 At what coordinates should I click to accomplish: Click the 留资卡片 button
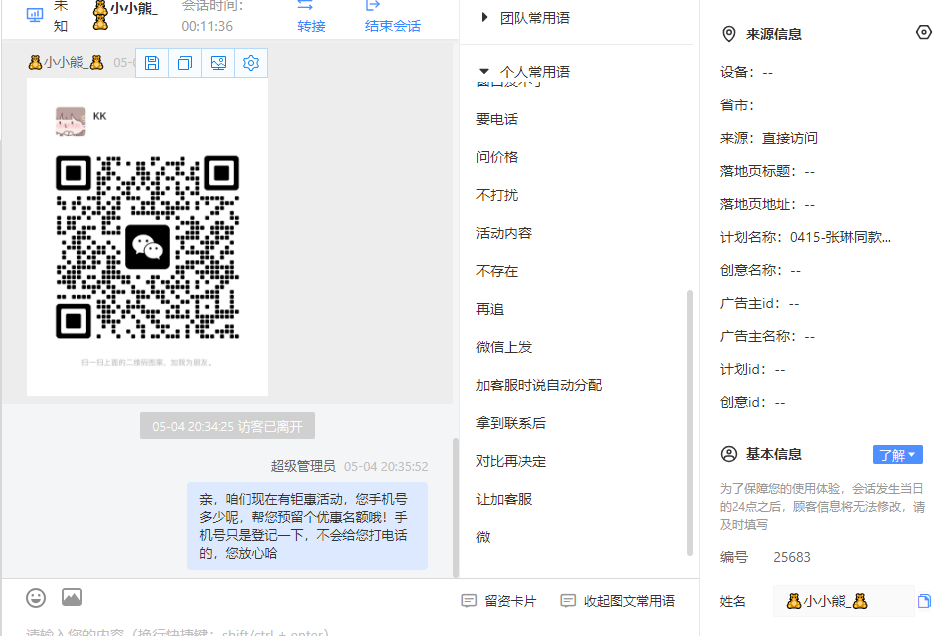click(499, 601)
